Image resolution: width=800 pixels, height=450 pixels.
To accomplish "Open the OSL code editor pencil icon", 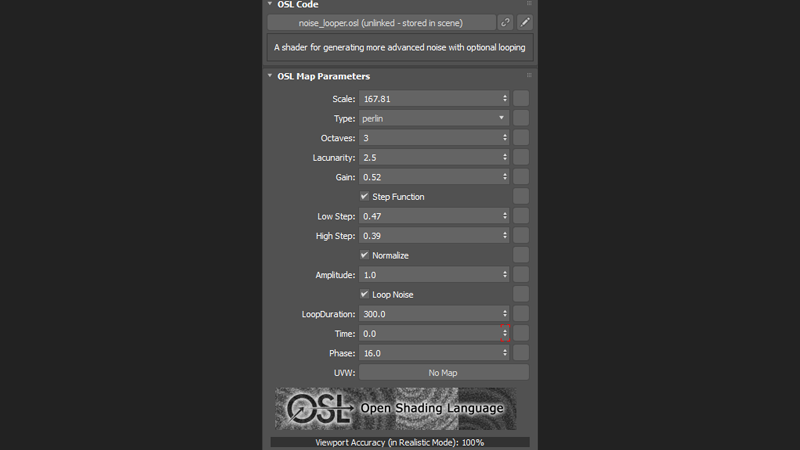I will tap(524, 22).
